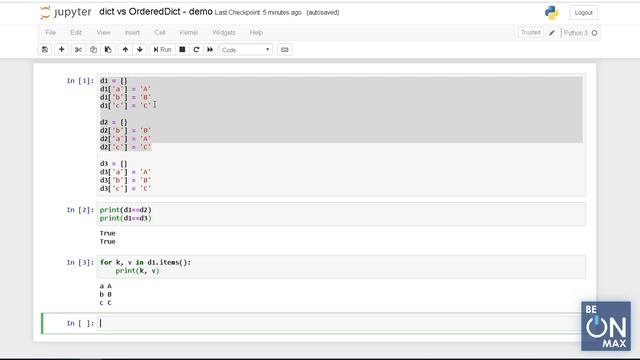Rename notebook title dict vs OrderedDict - demo
Viewport: 640px width, 360px height.
pos(156,11)
